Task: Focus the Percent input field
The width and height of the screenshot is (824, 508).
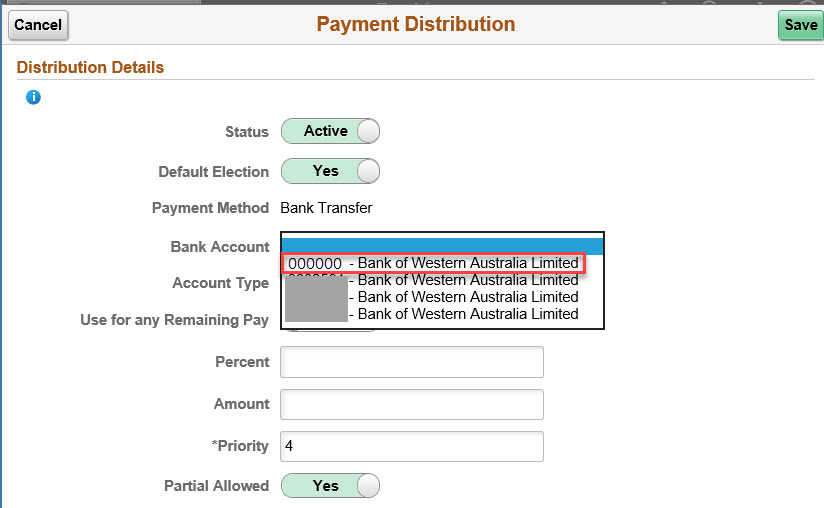Action: point(411,362)
